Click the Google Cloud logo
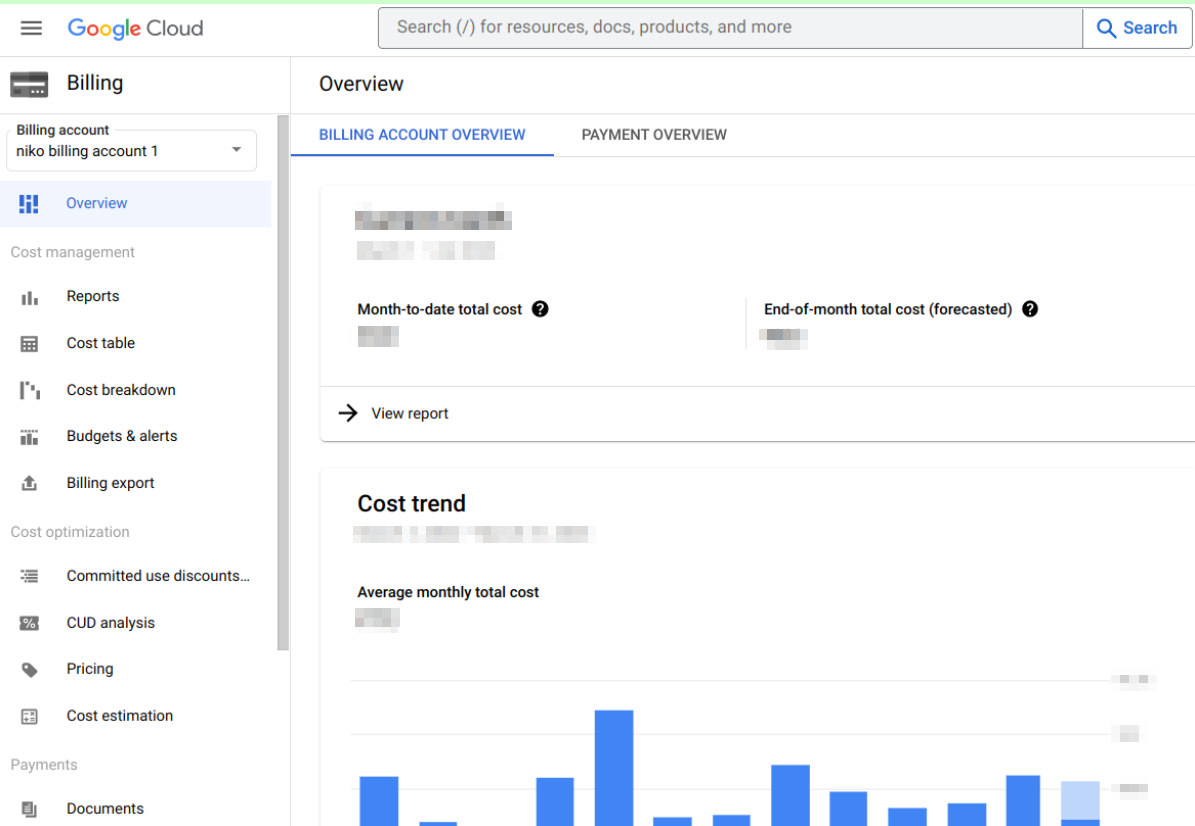The image size is (1195, 826). click(136, 28)
